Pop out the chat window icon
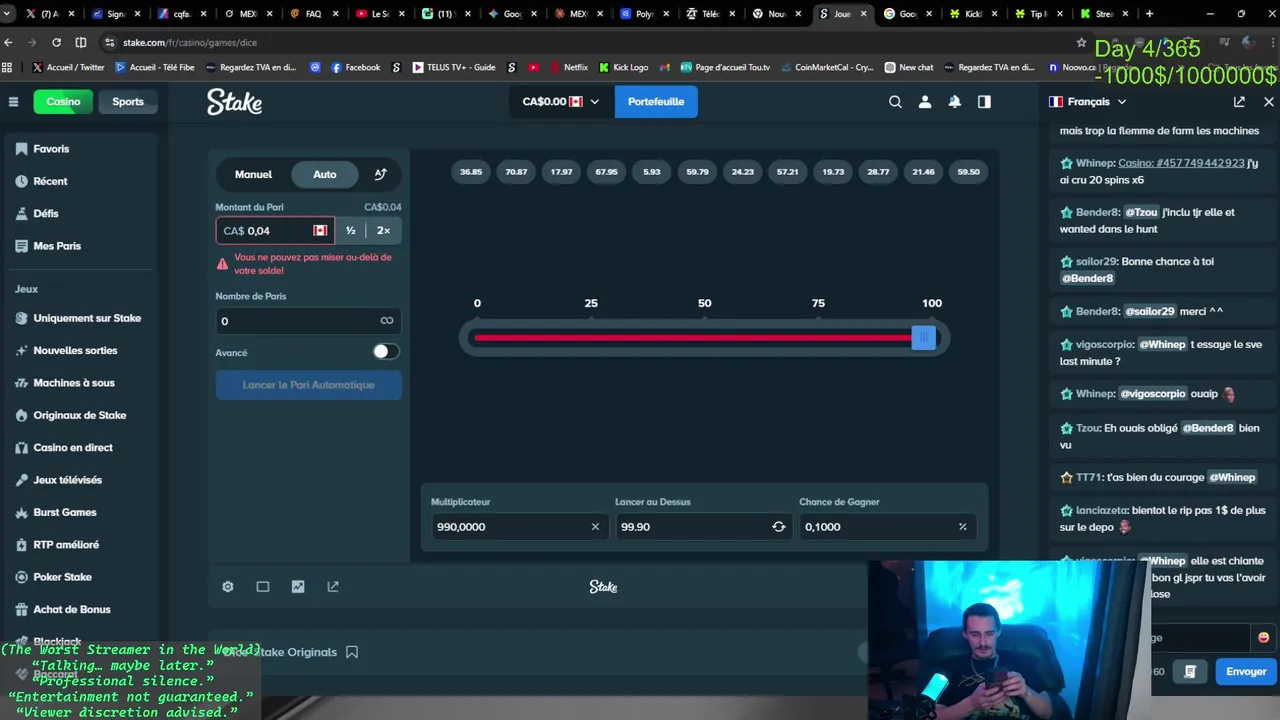1280x720 pixels. point(1239,102)
